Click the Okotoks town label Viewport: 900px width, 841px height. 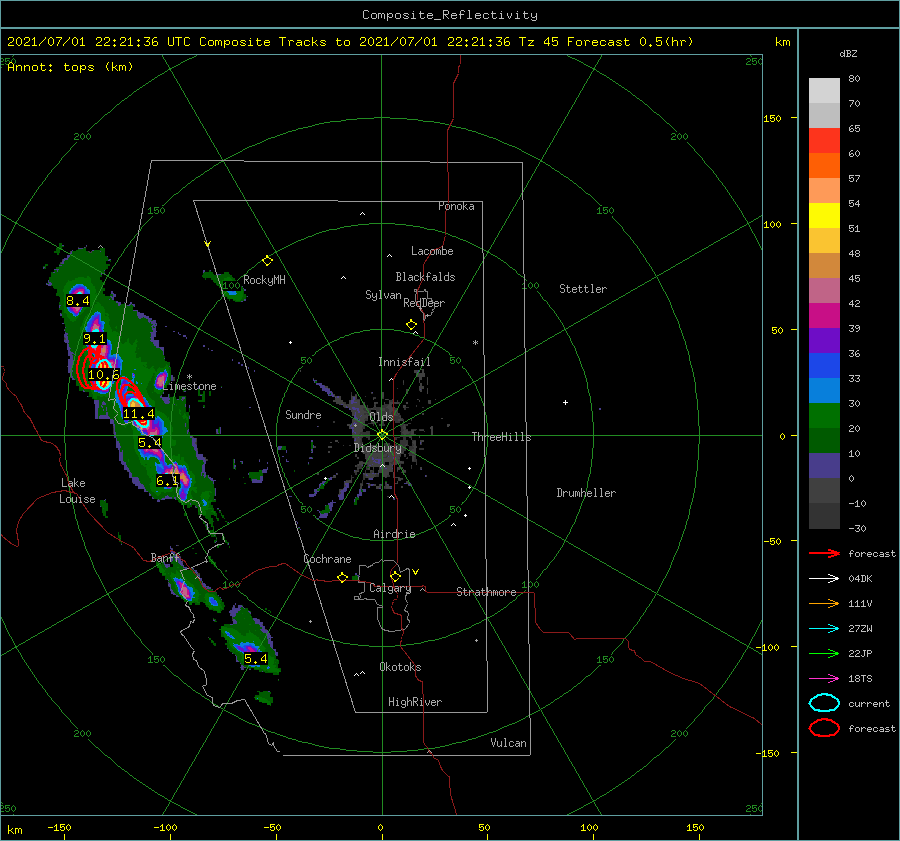[400, 667]
